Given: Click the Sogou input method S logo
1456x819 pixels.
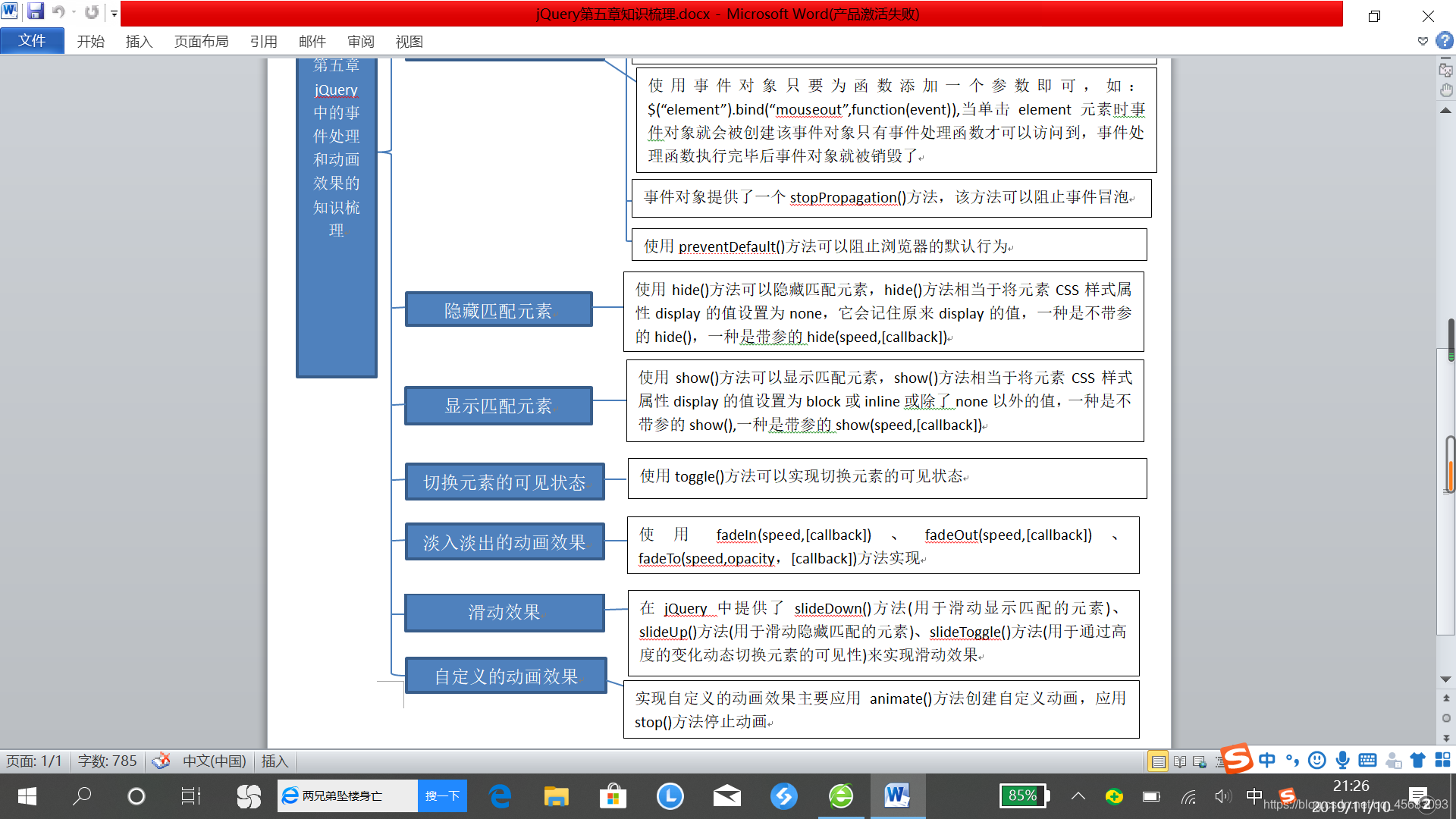Looking at the screenshot, I should [x=1236, y=758].
